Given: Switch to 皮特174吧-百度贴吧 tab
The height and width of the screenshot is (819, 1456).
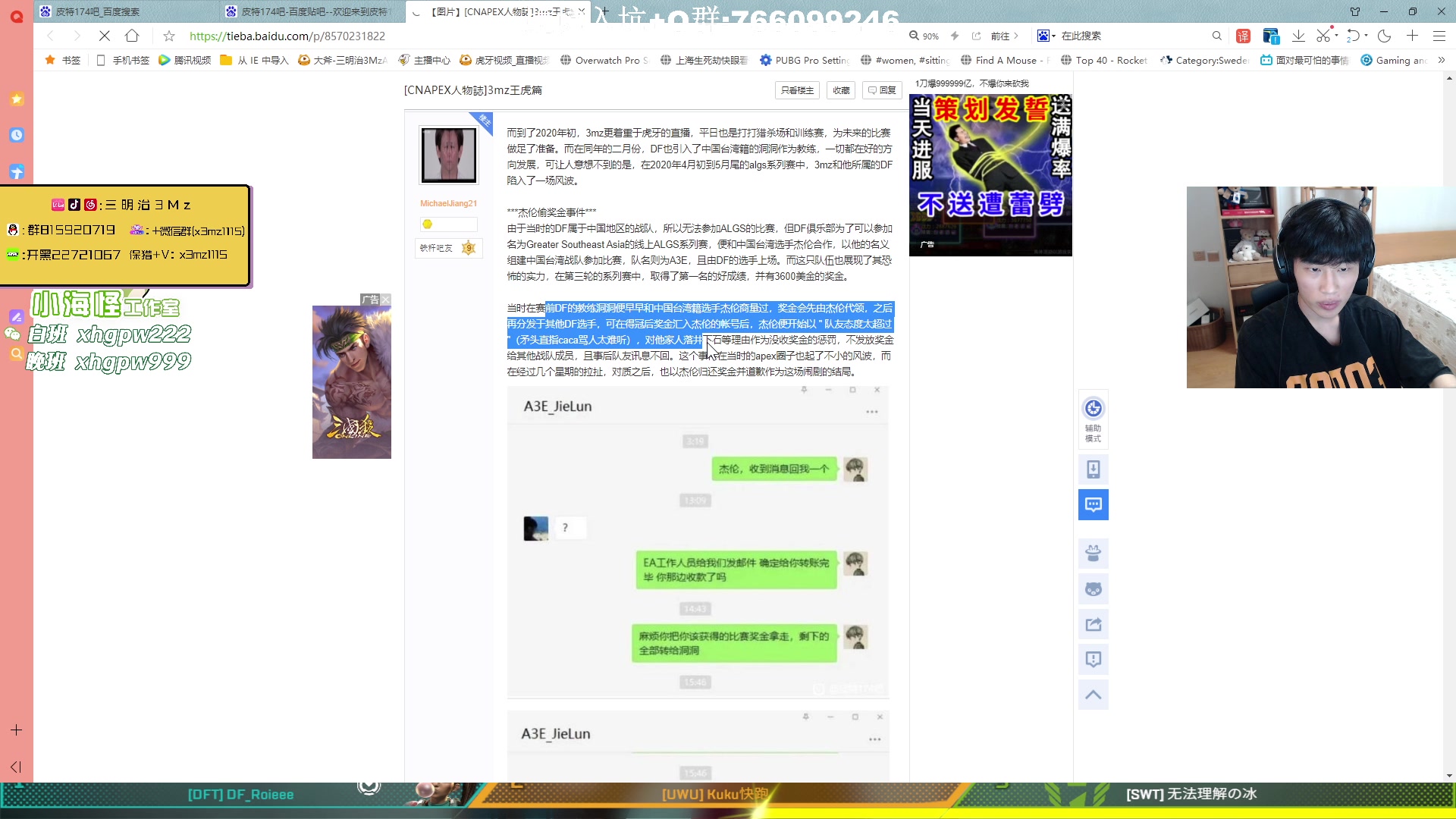Looking at the screenshot, I should click(312, 11).
